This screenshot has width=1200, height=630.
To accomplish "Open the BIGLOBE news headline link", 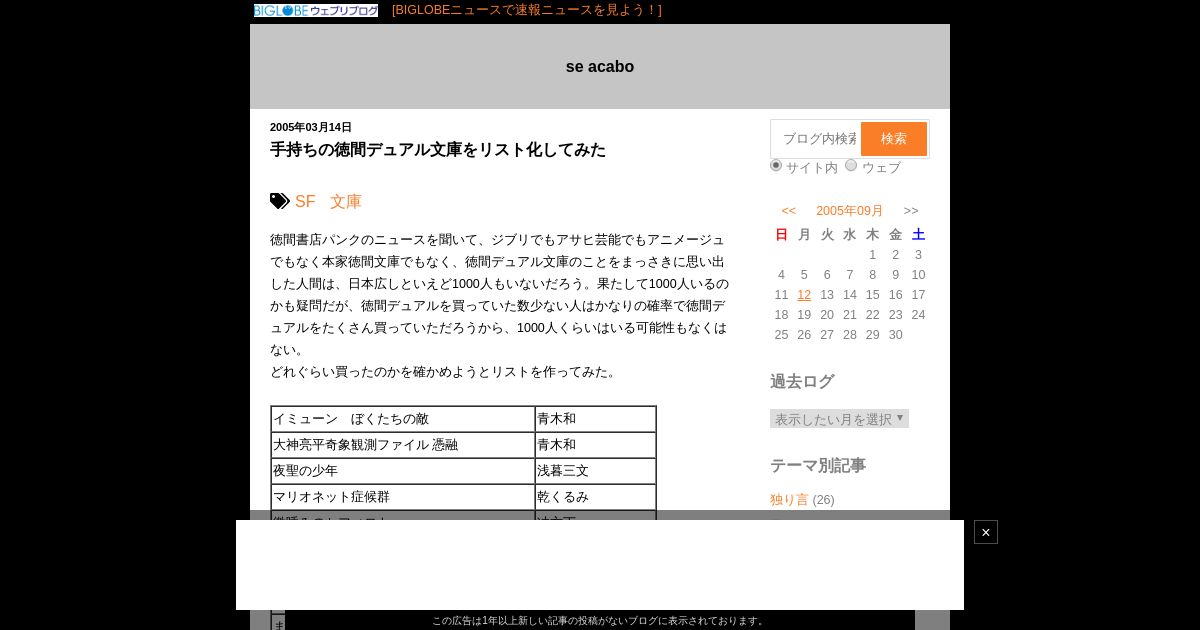I will coord(527,10).
